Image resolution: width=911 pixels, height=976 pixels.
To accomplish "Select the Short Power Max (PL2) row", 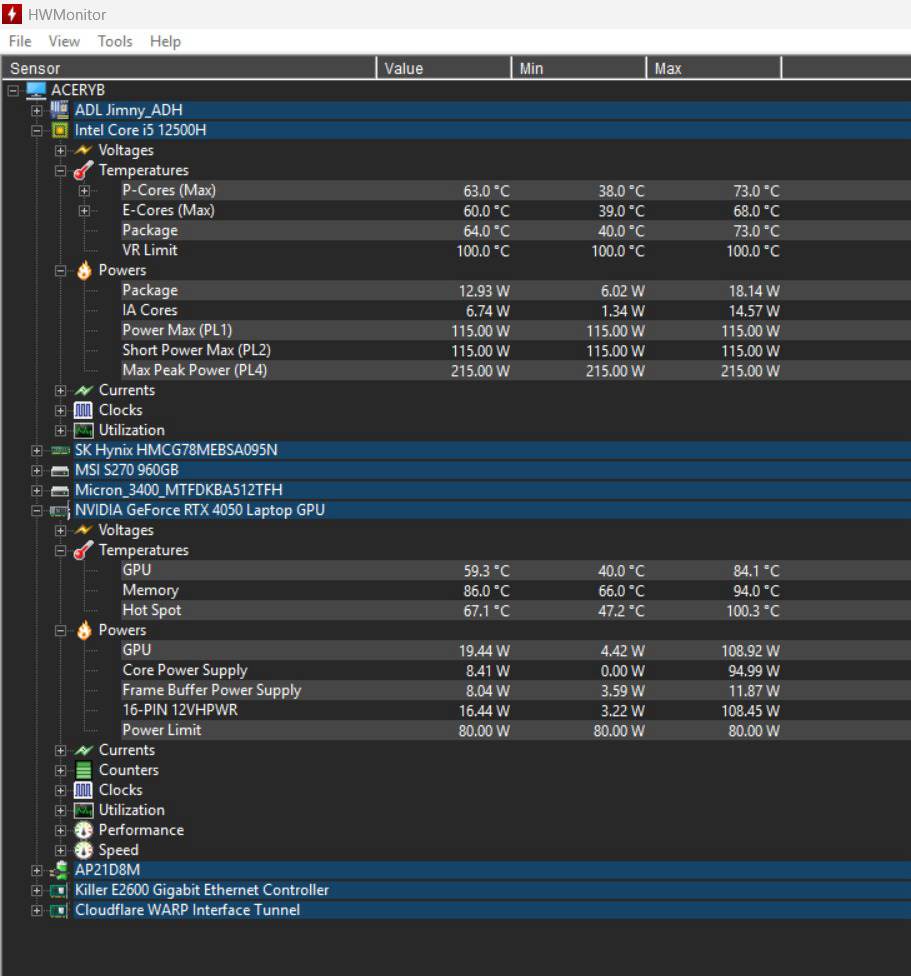I will 516,350.
